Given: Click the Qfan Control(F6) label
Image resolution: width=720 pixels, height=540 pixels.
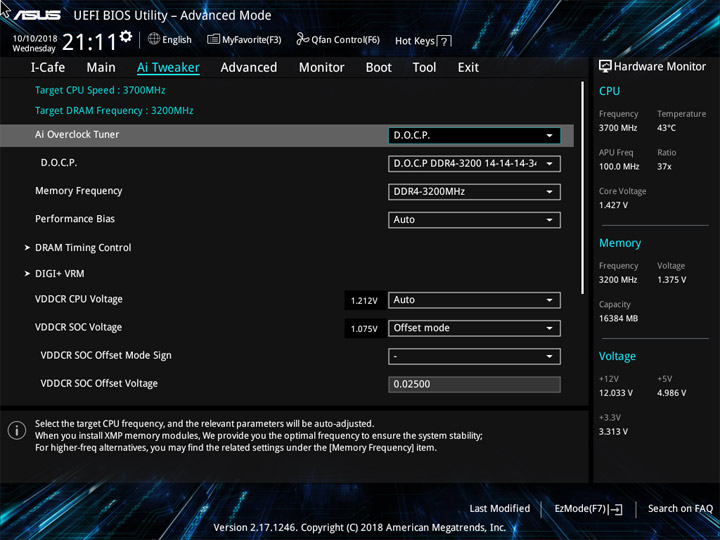Looking at the screenshot, I should pos(345,40).
